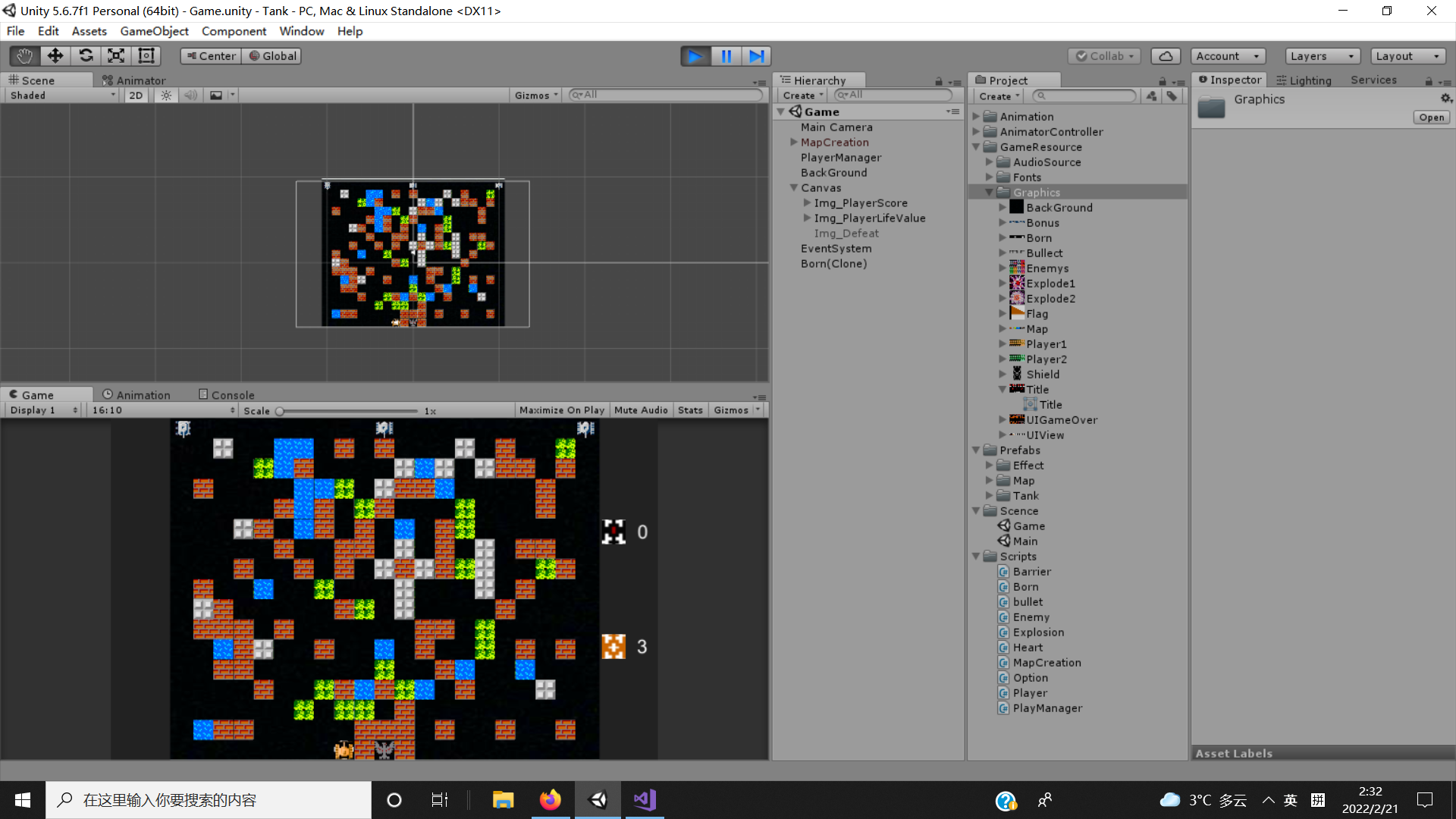Open Display 1 dropdown
The width and height of the screenshot is (1456, 819).
pyautogui.click(x=43, y=410)
